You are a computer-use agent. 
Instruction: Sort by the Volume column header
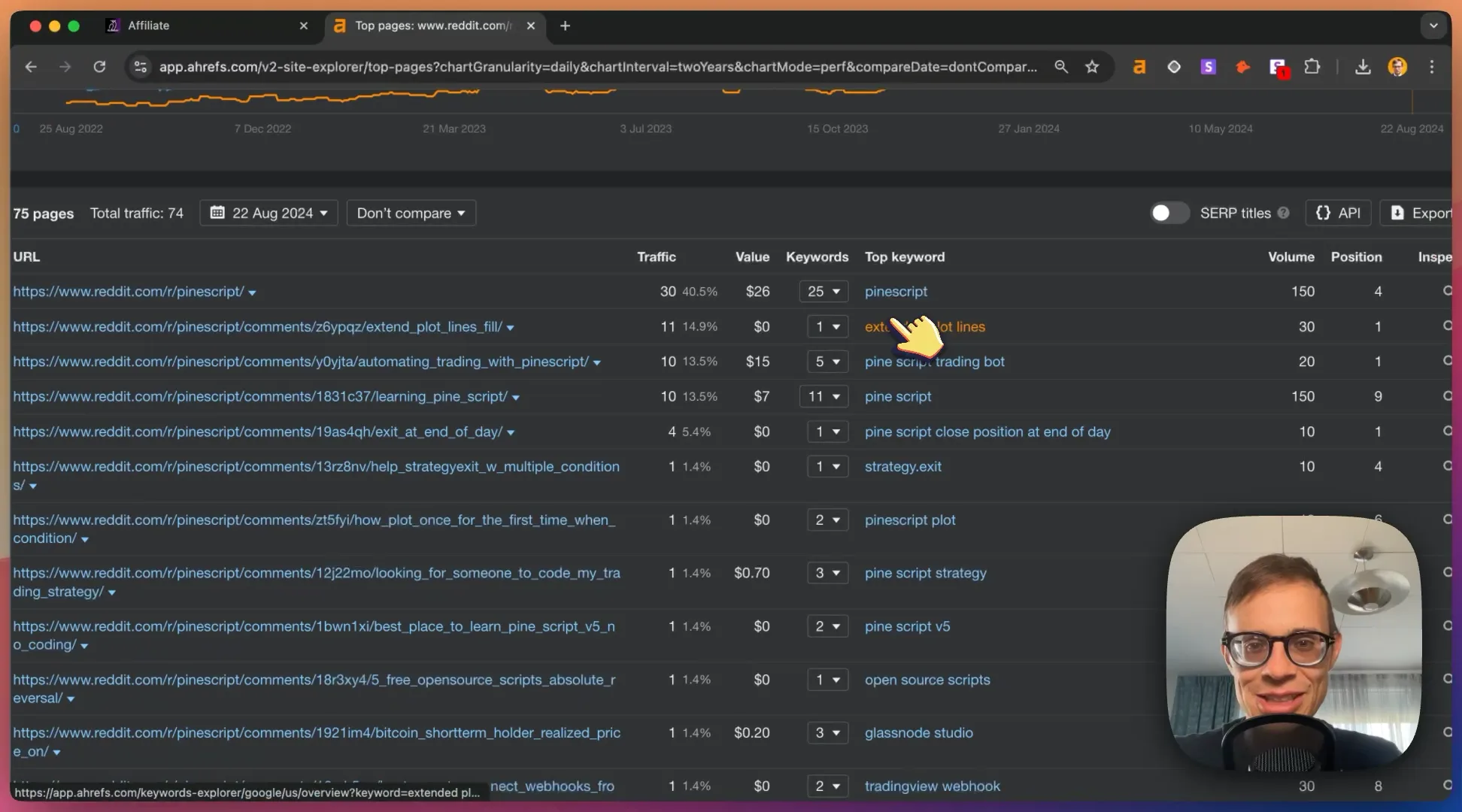point(1291,256)
